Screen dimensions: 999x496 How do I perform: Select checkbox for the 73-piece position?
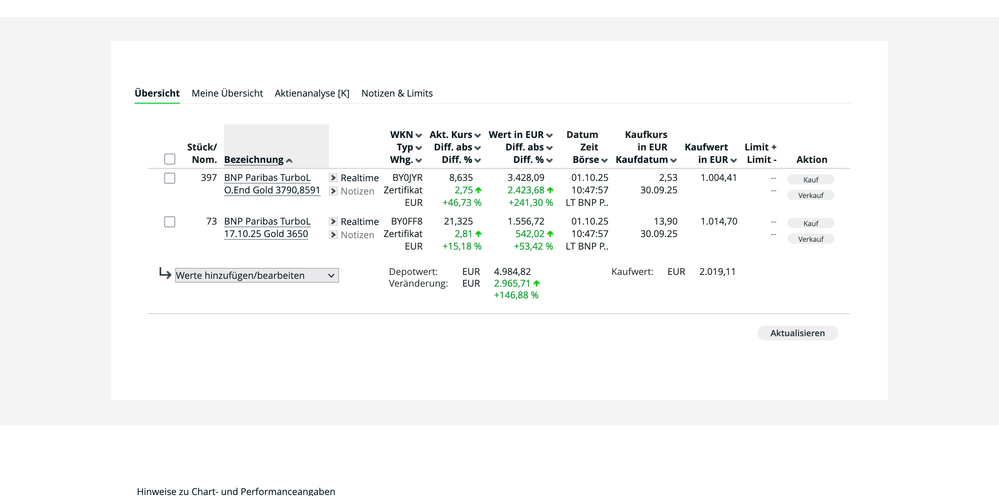169,222
